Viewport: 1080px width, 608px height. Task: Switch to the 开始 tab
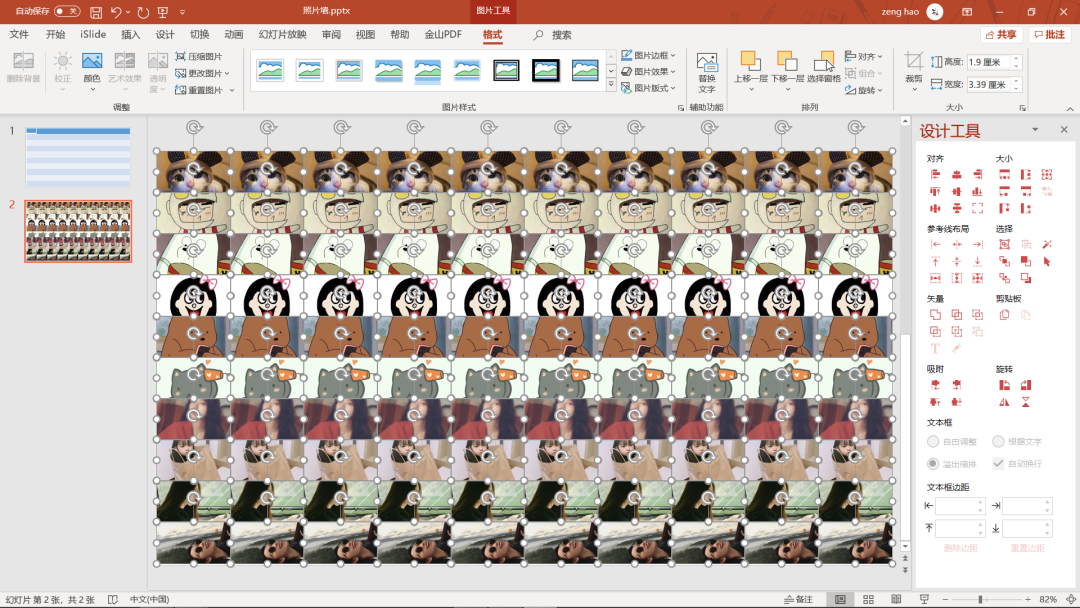pos(55,34)
